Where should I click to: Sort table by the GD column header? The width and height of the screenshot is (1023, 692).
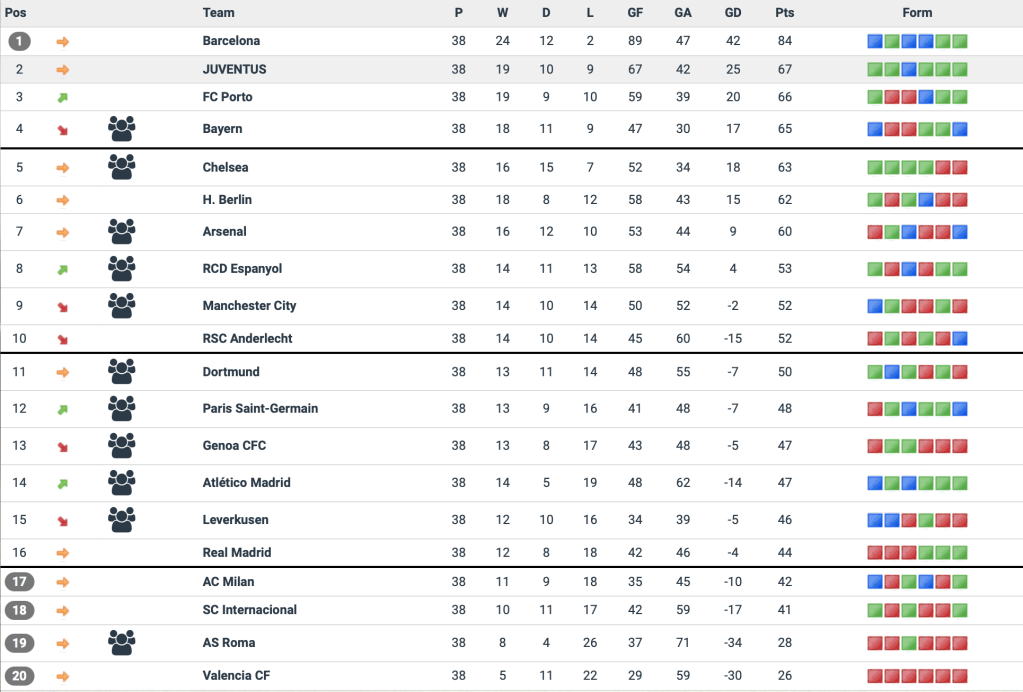point(733,13)
